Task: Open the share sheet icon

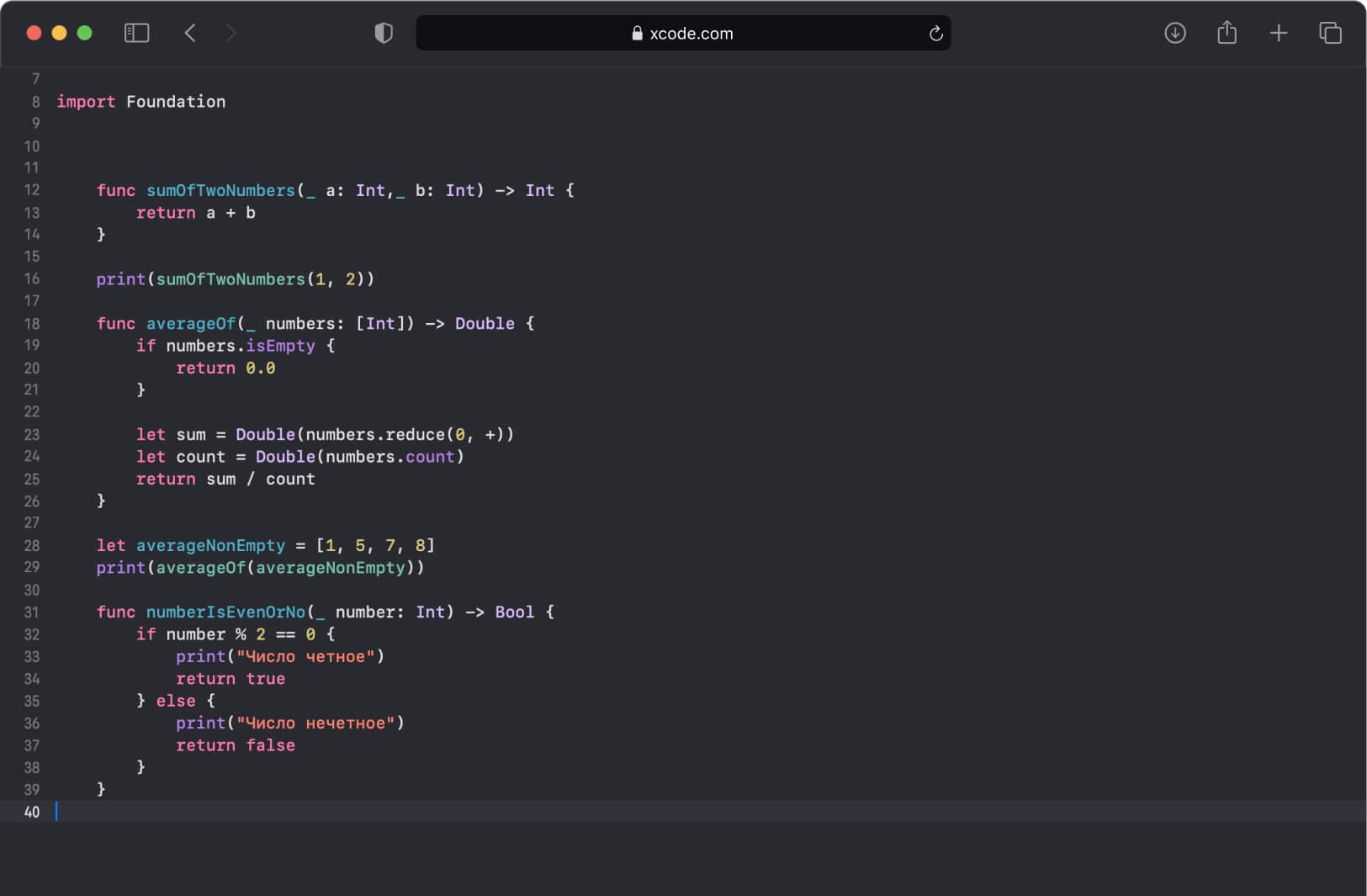Action: (1227, 32)
